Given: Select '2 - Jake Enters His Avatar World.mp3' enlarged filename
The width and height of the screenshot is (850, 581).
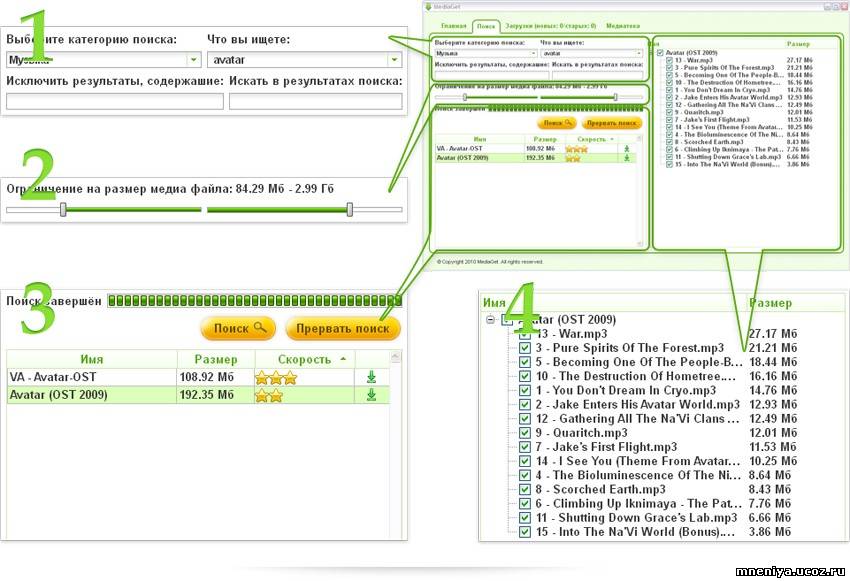Looking at the screenshot, I should point(638,404).
